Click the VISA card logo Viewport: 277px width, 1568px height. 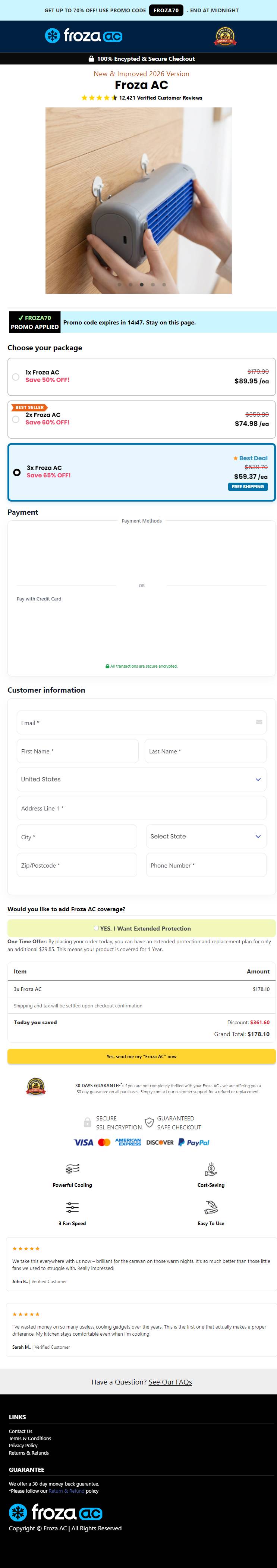(x=84, y=1142)
